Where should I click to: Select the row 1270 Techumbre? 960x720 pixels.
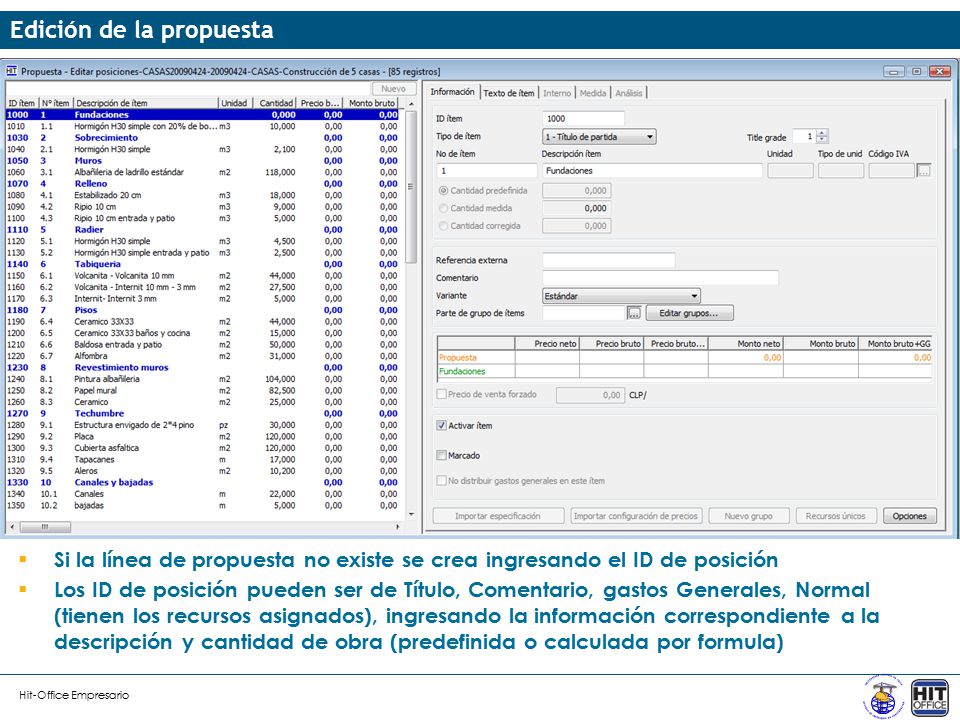pyautogui.click(x=202, y=413)
